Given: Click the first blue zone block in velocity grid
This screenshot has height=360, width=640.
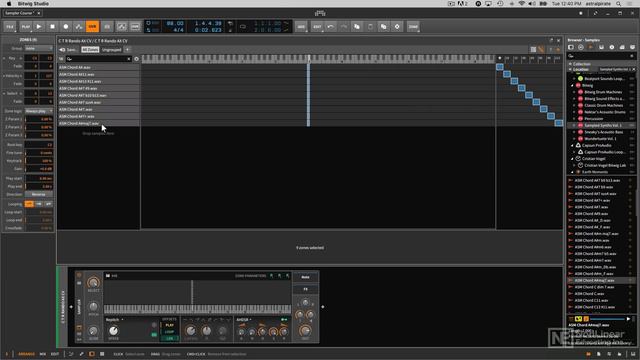Looking at the screenshot, I should 500,67.
